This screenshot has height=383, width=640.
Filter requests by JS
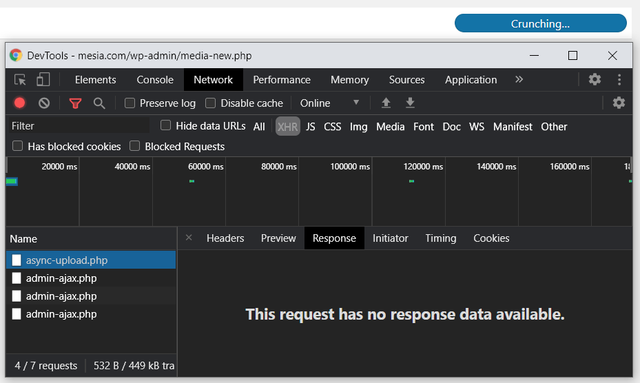[311, 127]
